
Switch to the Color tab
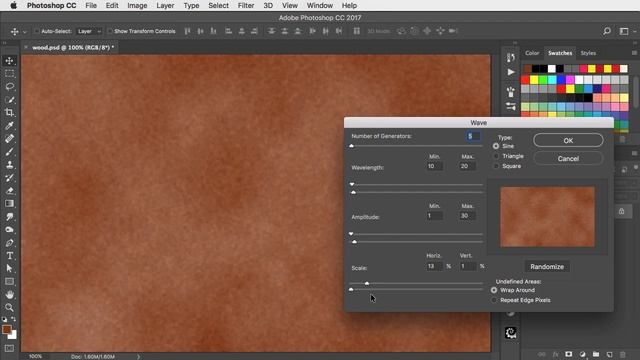(532, 53)
